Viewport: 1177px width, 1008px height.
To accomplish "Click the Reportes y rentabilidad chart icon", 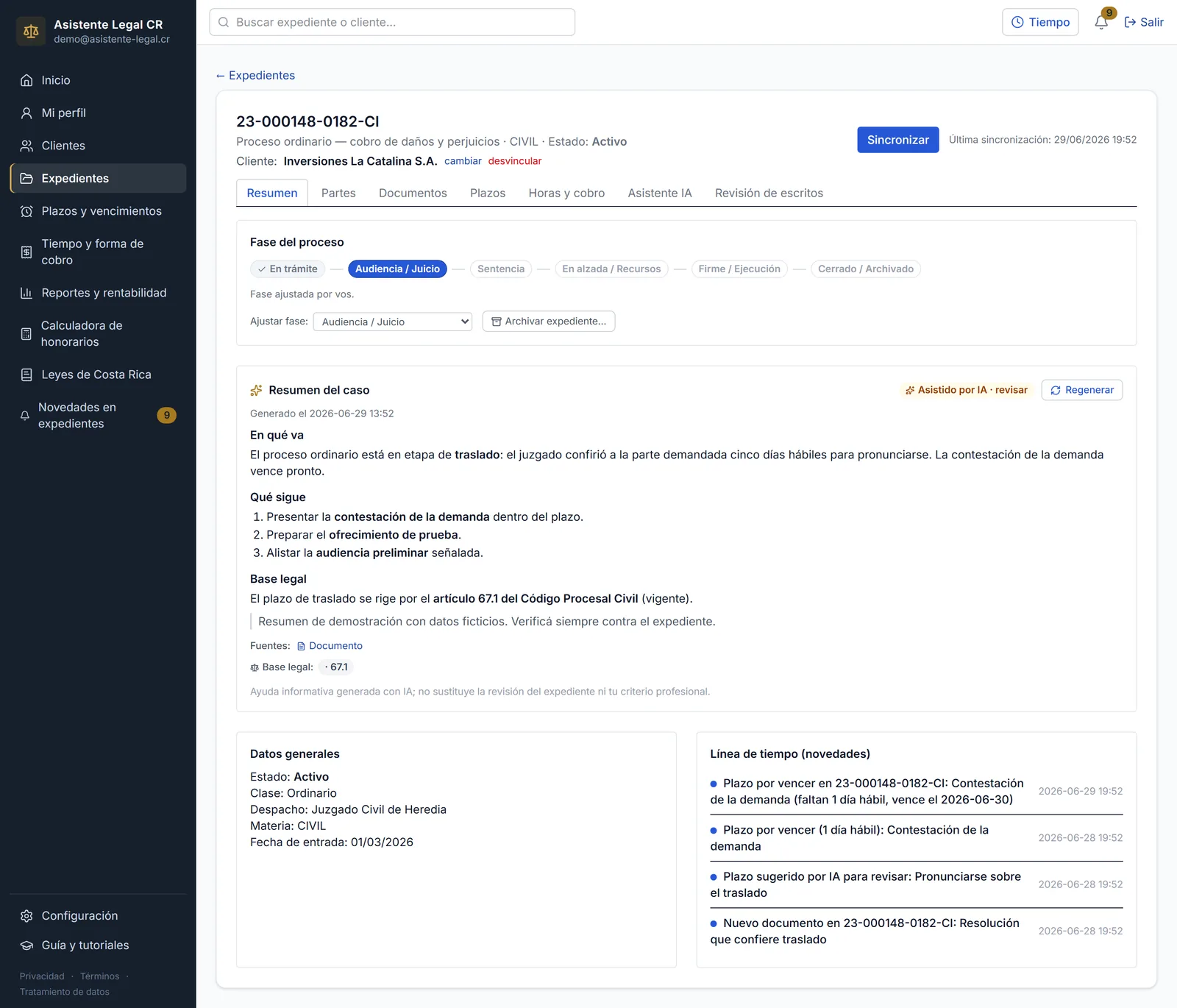I will [x=26, y=293].
